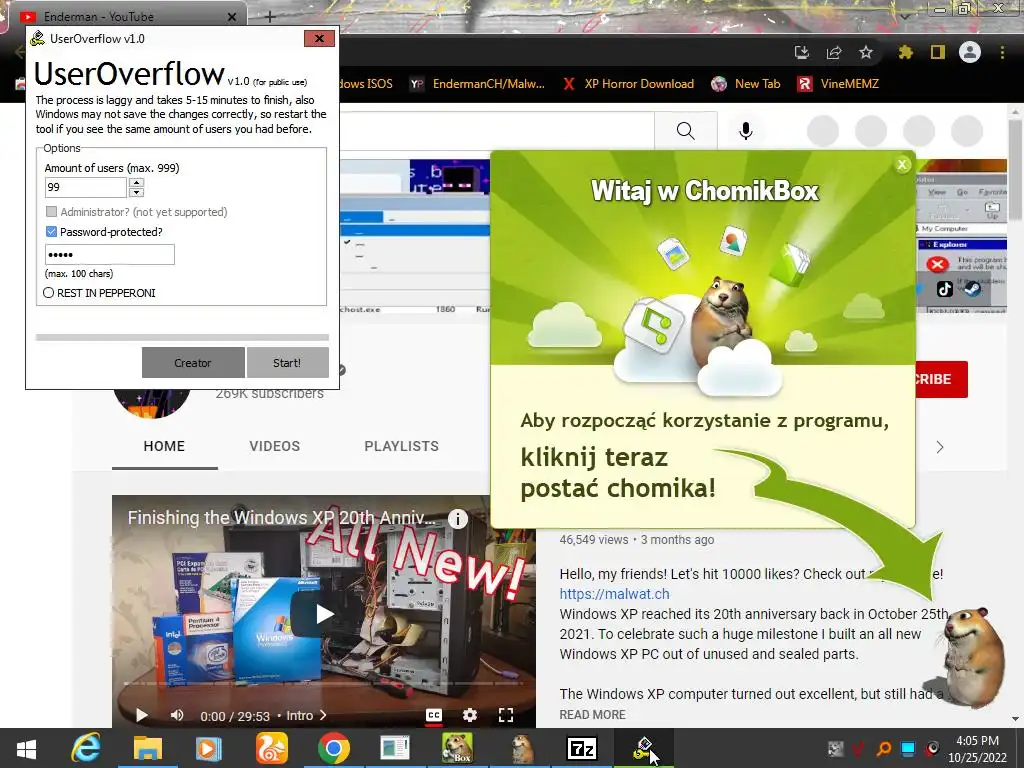Click the play button in video controls
This screenshot has width=1024, height=768.
(141, 715)
